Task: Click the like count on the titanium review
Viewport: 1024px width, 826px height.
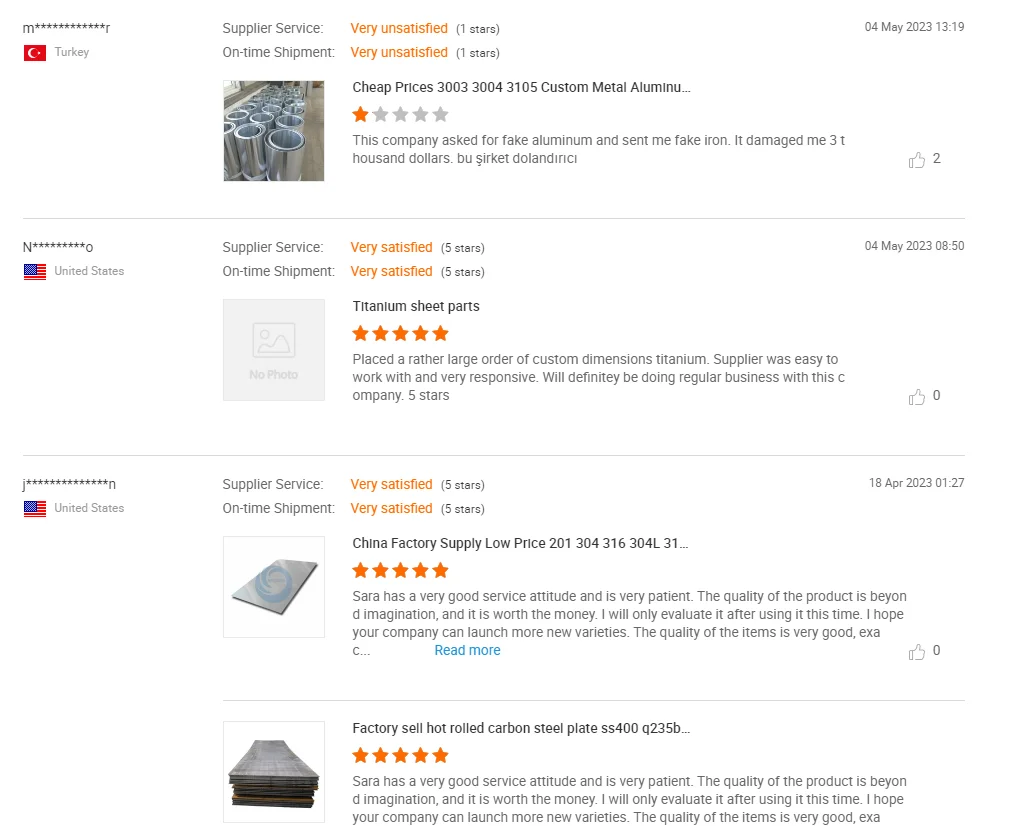Action: point(936,396)
